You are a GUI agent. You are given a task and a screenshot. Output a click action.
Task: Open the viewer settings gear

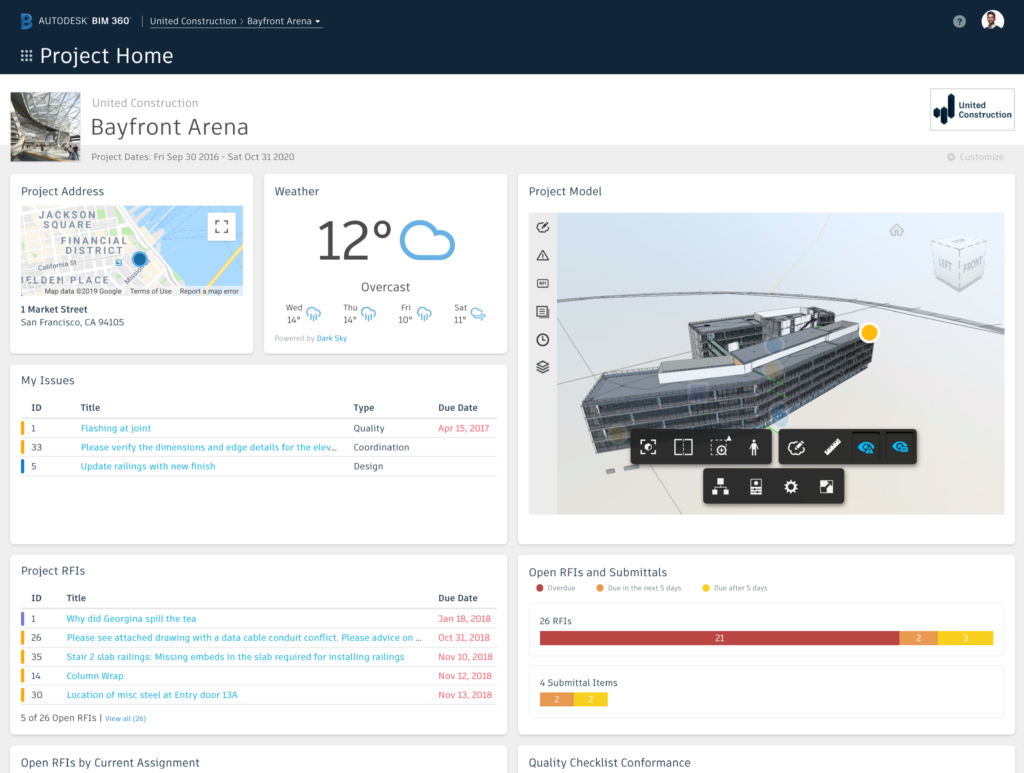[790, 486]
